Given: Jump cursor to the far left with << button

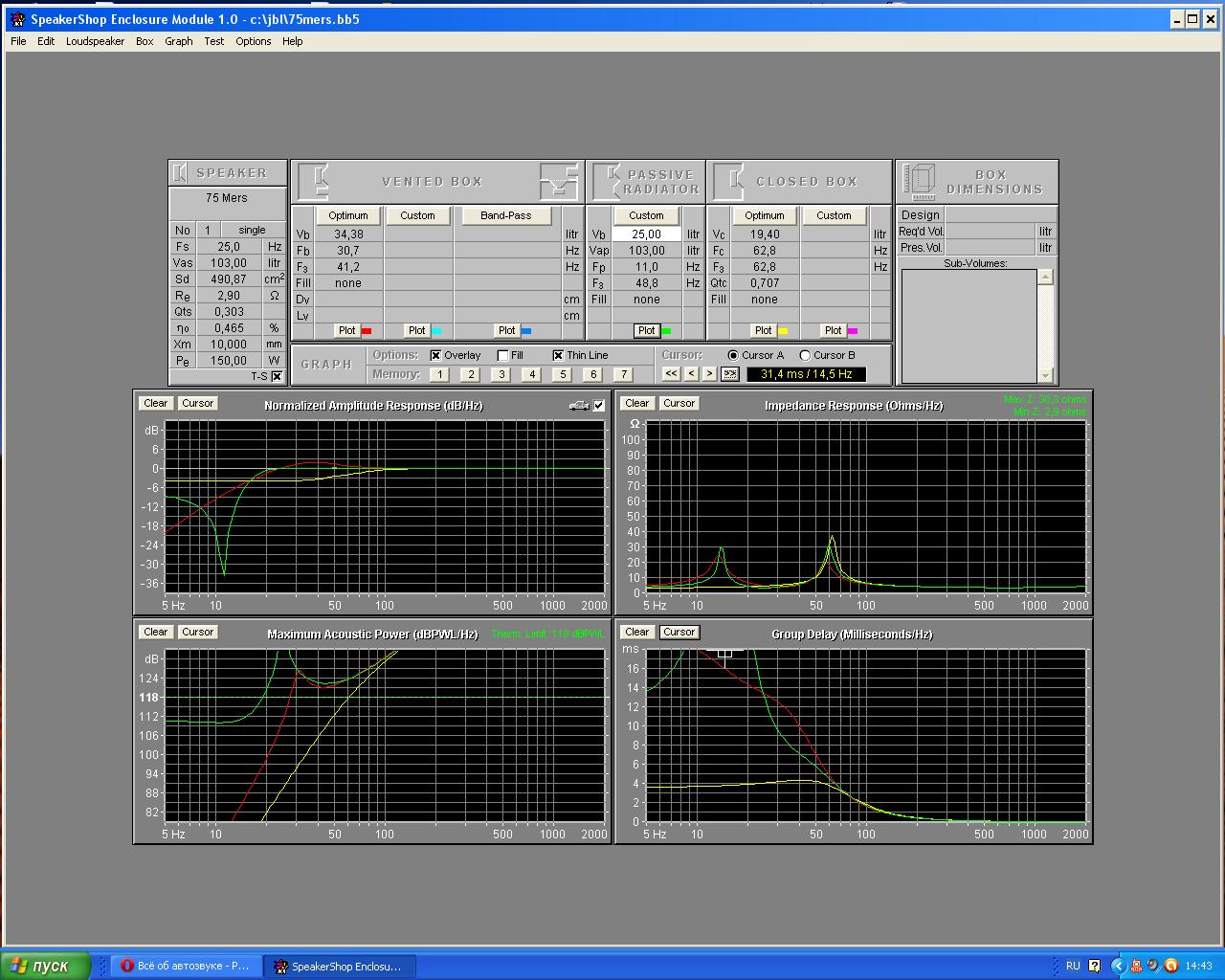Looking at the screenshot, I should tap(671, 374).
